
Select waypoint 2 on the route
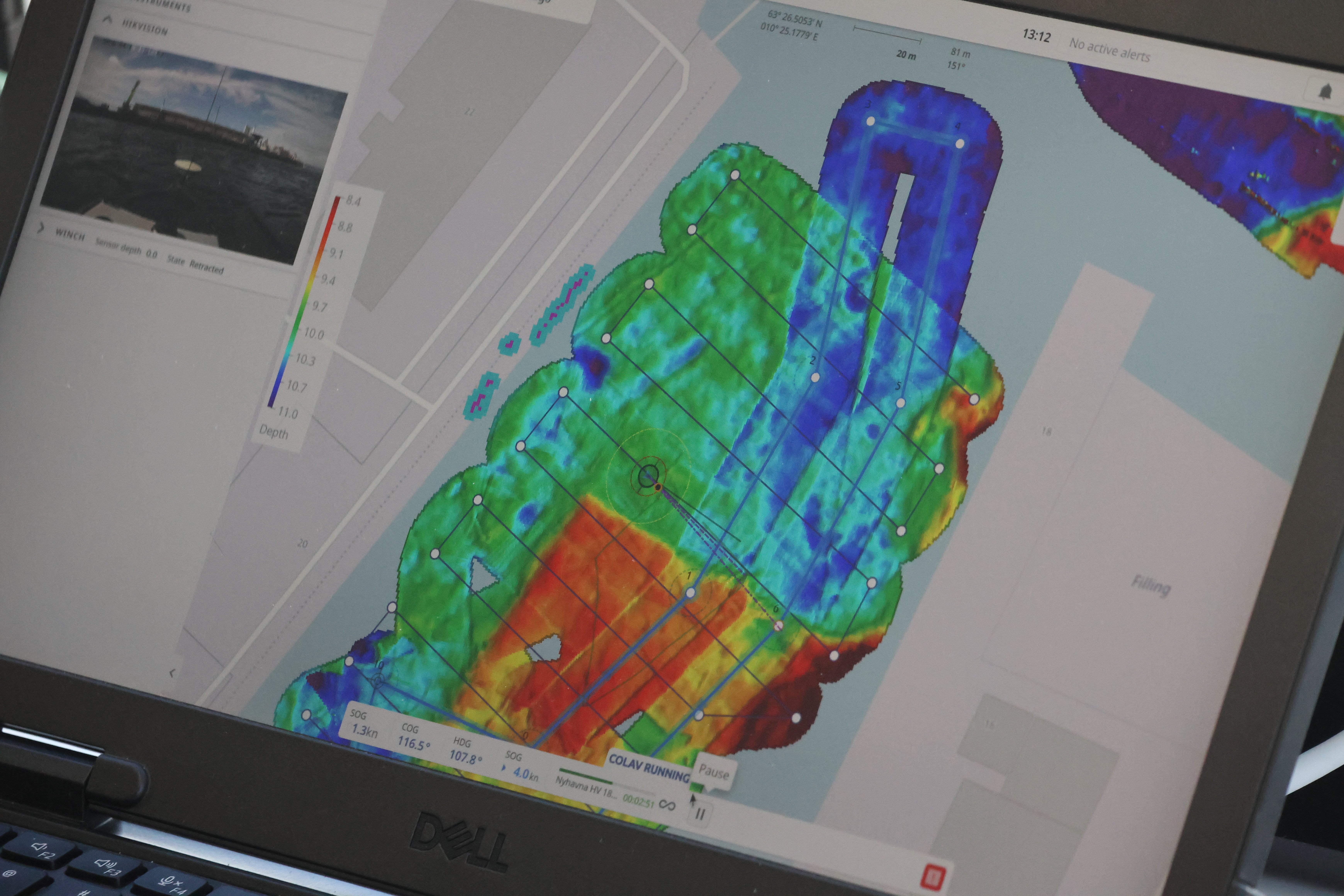(815, 377)
